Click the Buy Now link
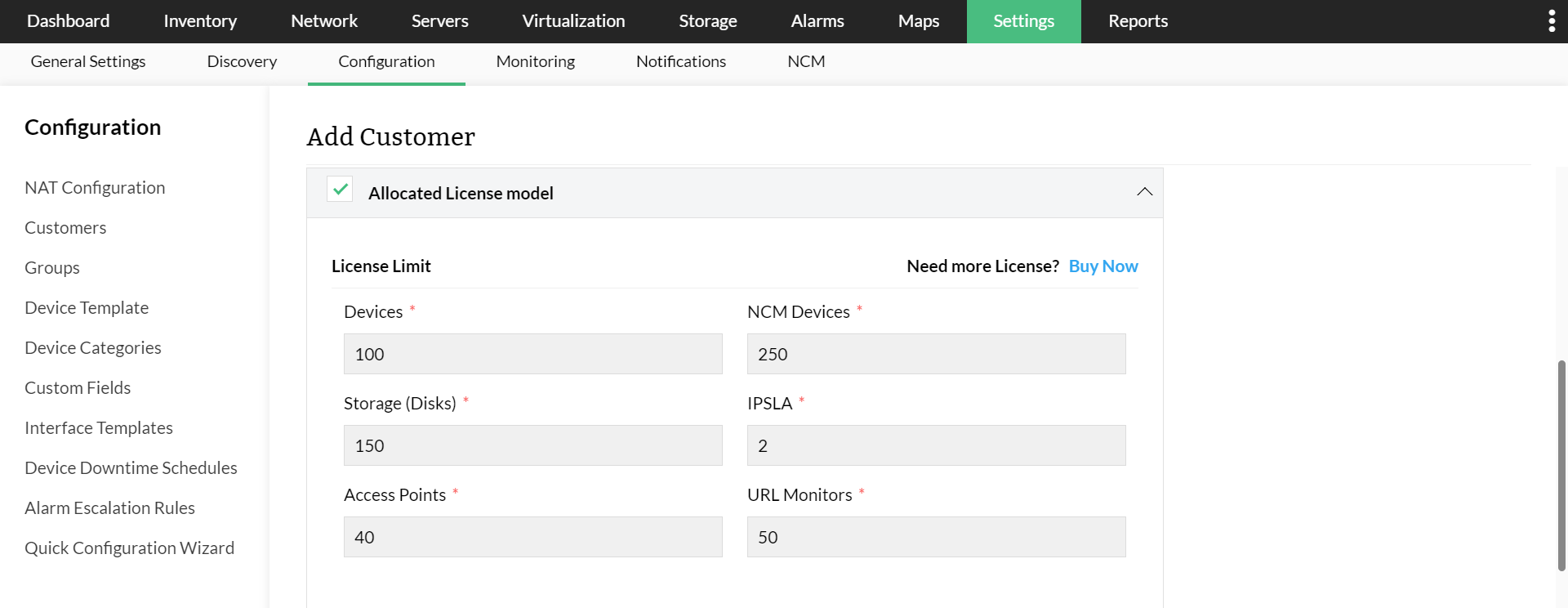This screenshot has height=608, width=1568. click(x=1102, y=266)
